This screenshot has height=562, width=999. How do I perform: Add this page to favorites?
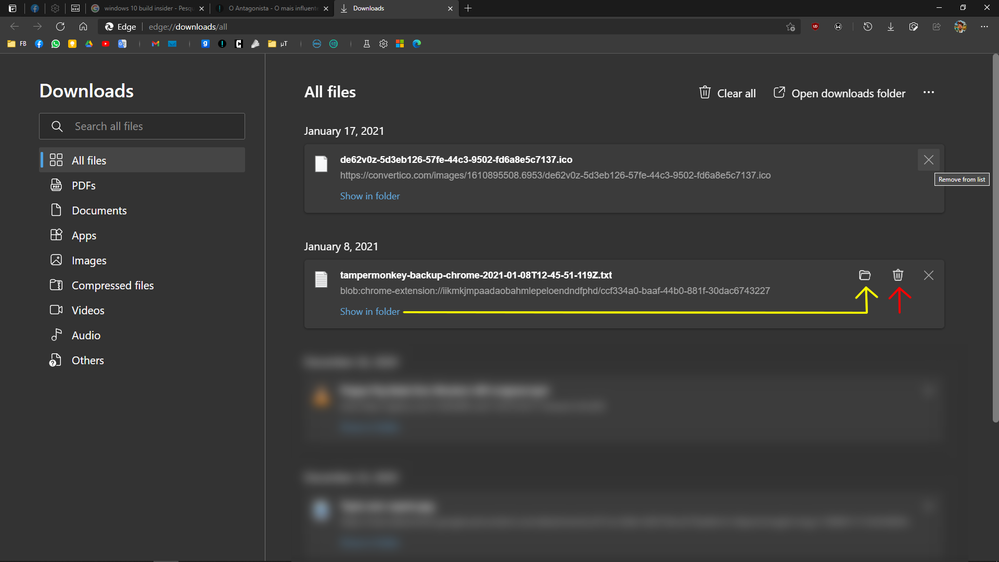point(791,27)
